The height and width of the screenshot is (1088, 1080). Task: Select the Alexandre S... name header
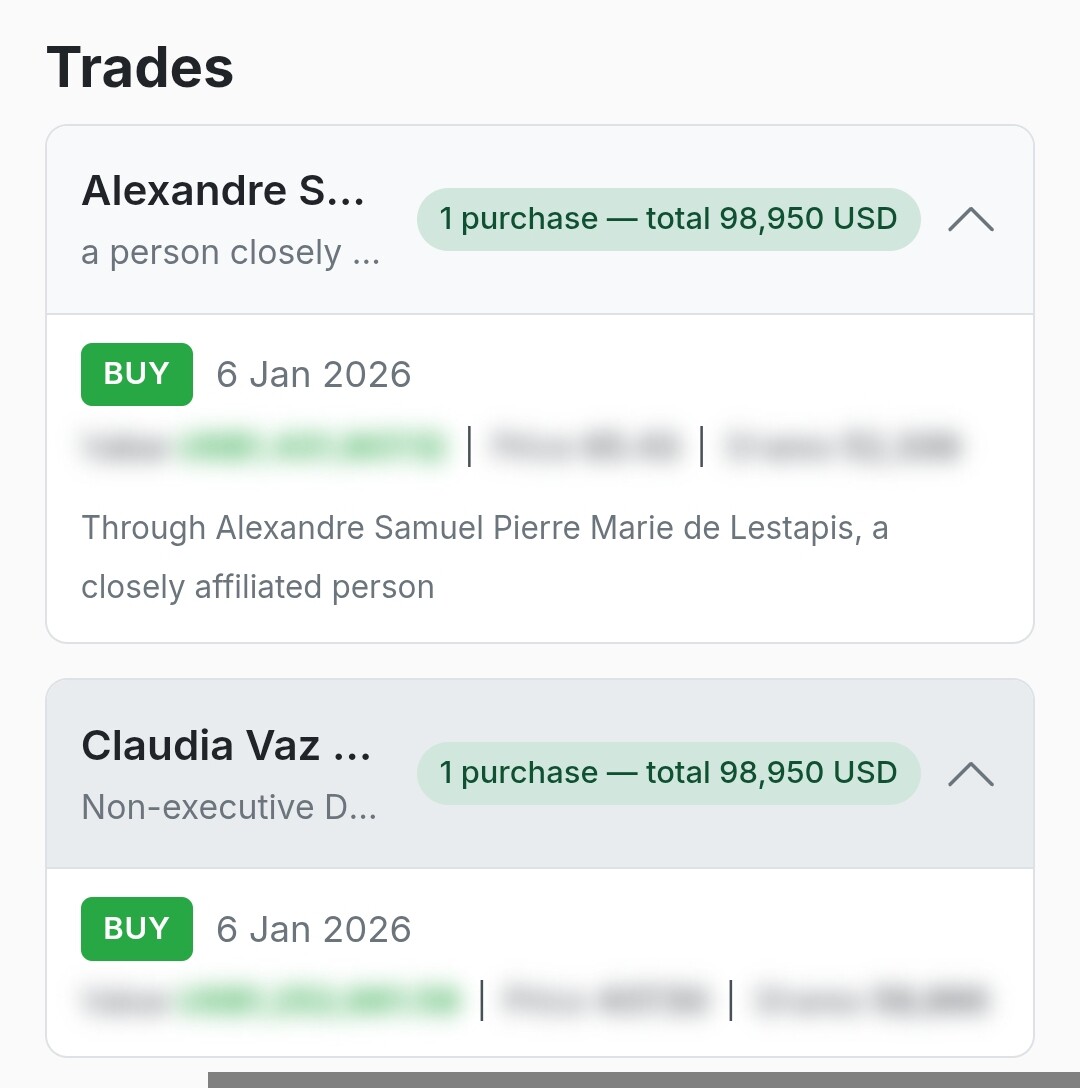(224, 190)
